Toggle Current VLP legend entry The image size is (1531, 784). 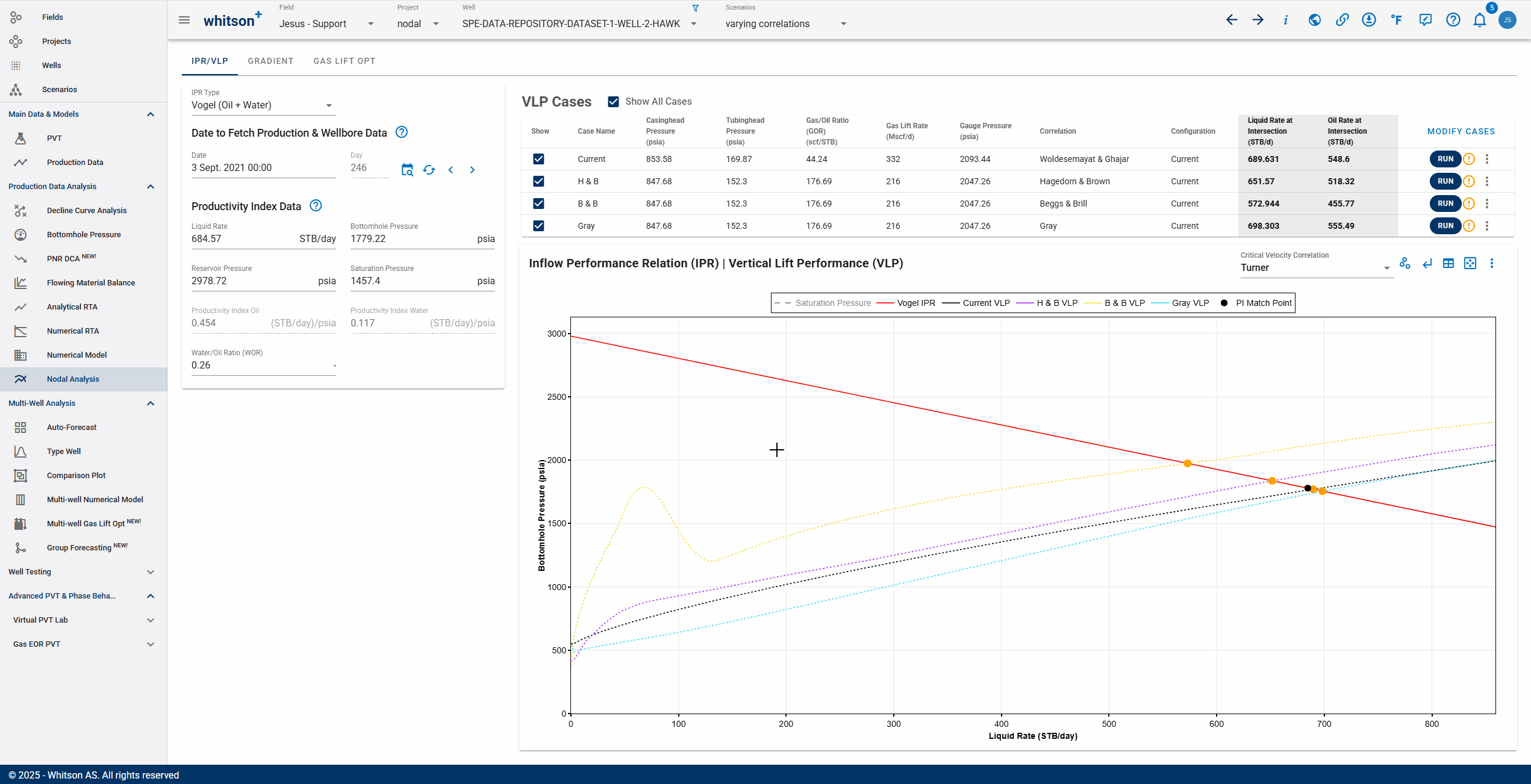tap(976, 303)
